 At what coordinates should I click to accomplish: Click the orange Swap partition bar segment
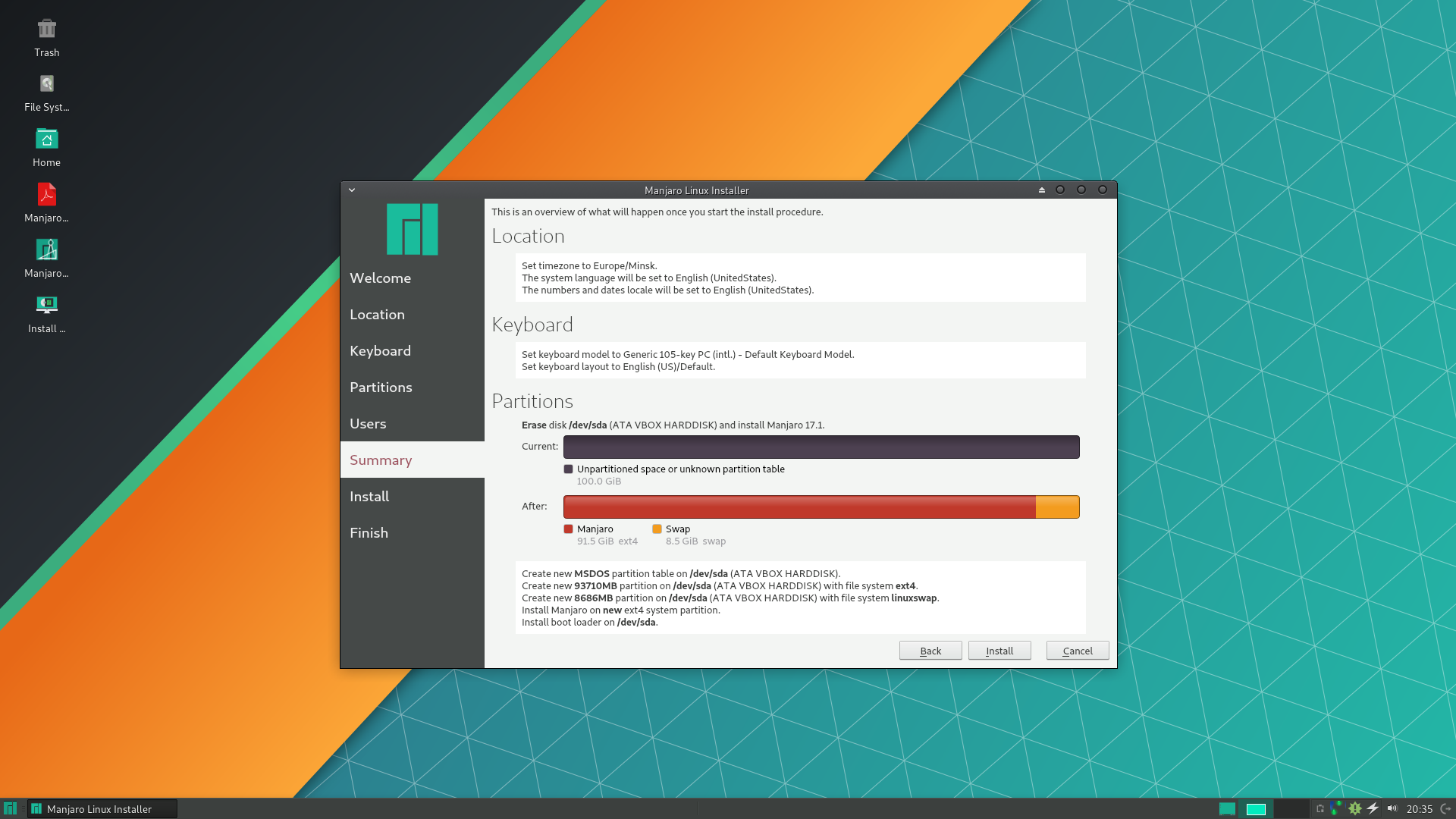(1058, 507)
